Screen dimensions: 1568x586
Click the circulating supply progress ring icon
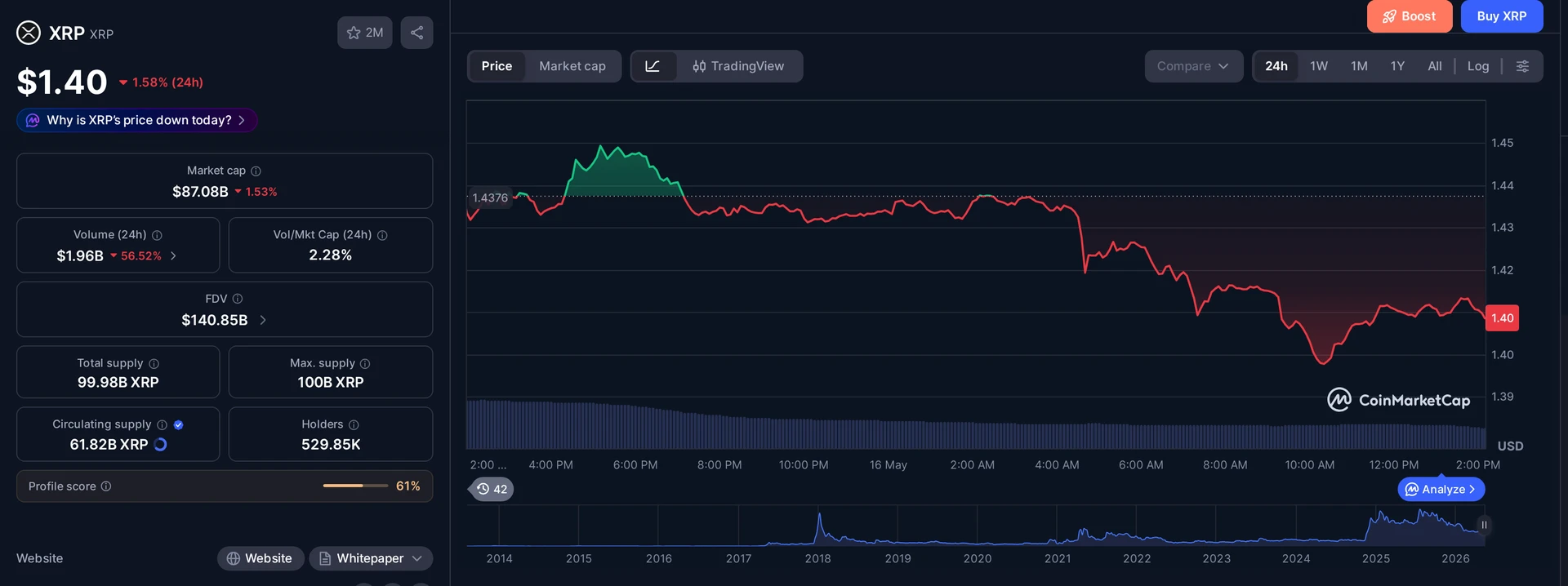click(160, 444)
